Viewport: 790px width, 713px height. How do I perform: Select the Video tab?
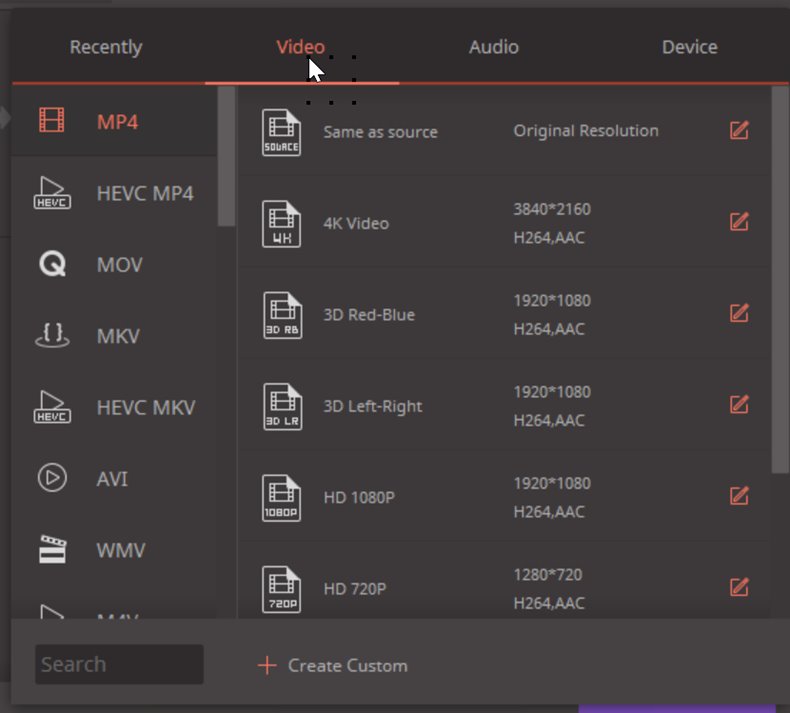coord(301,47)
